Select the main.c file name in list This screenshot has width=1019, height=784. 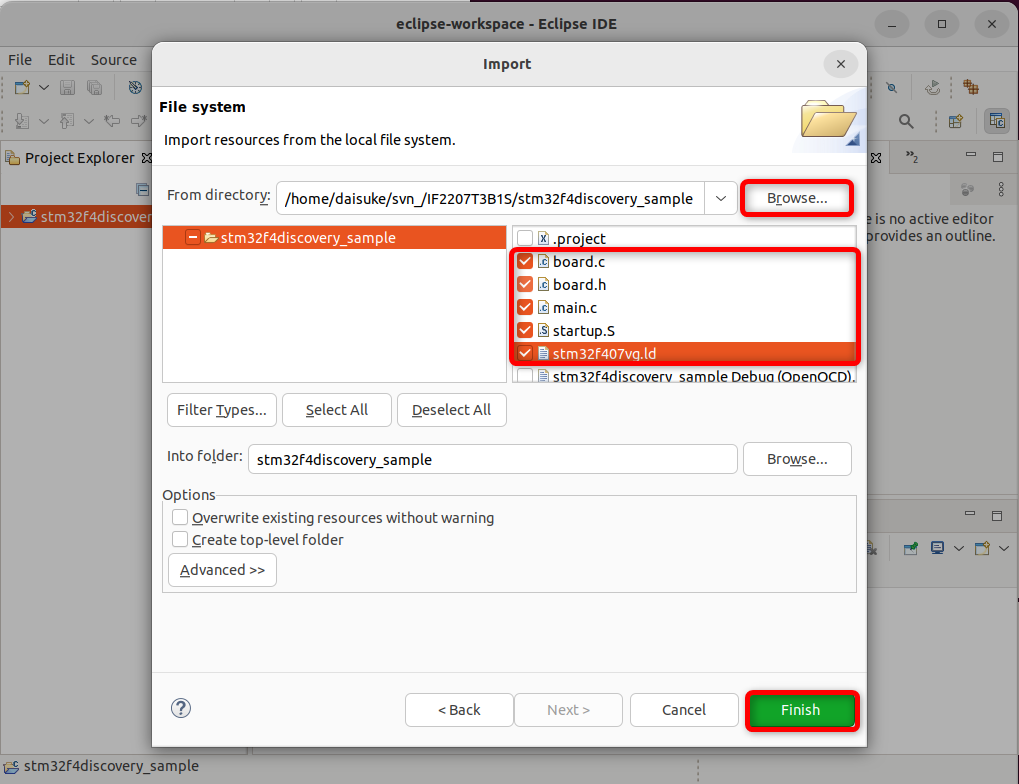coord(574,307)
